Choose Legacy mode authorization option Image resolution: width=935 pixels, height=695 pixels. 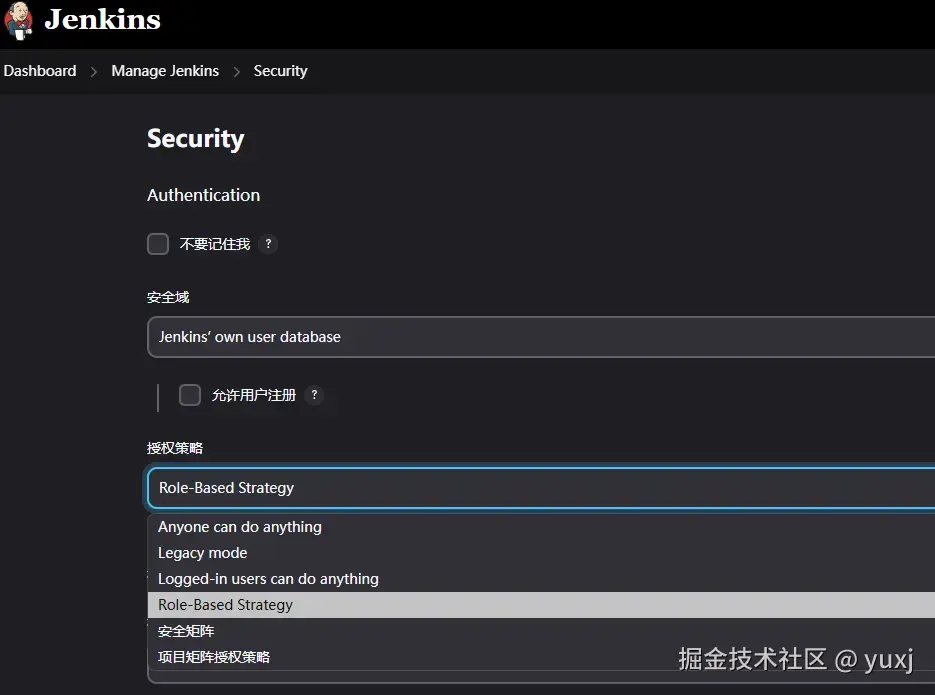(203, 553)
